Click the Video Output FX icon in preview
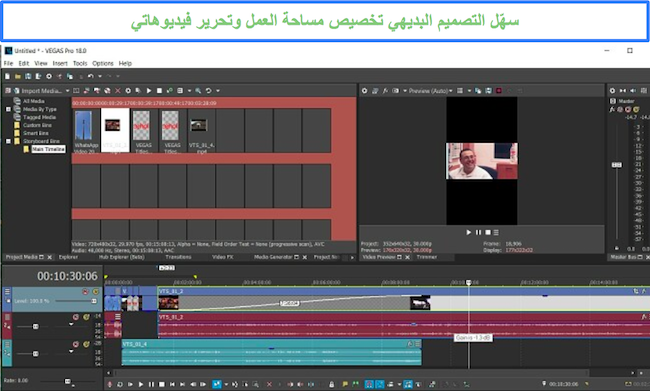 tap(385, 91)
